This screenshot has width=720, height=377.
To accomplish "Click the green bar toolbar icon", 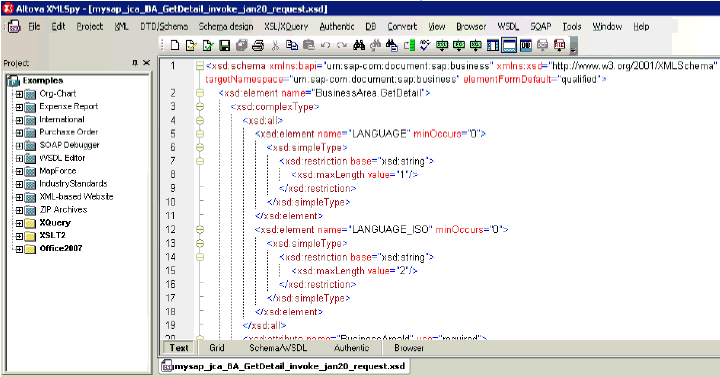I will [409, 45].
